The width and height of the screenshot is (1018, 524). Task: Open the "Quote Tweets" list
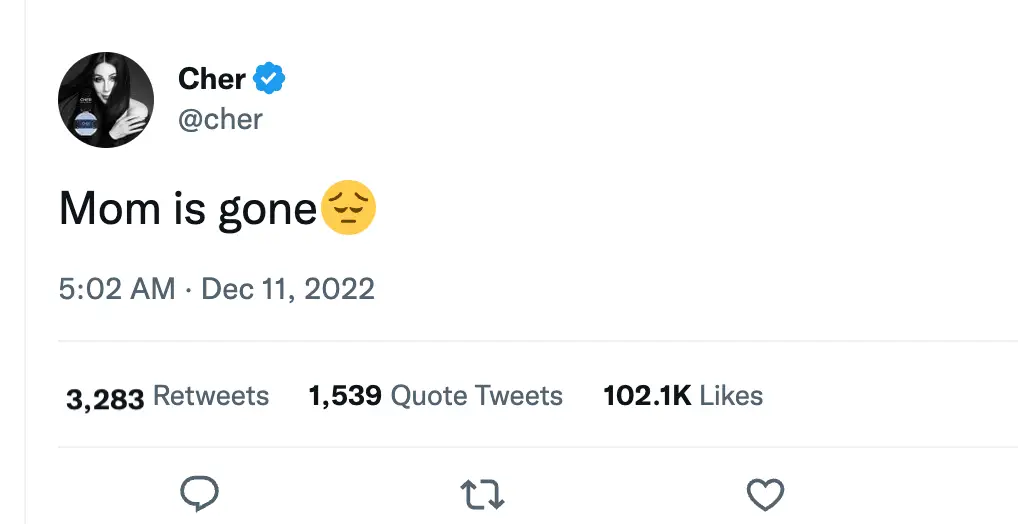click(476, 396)
